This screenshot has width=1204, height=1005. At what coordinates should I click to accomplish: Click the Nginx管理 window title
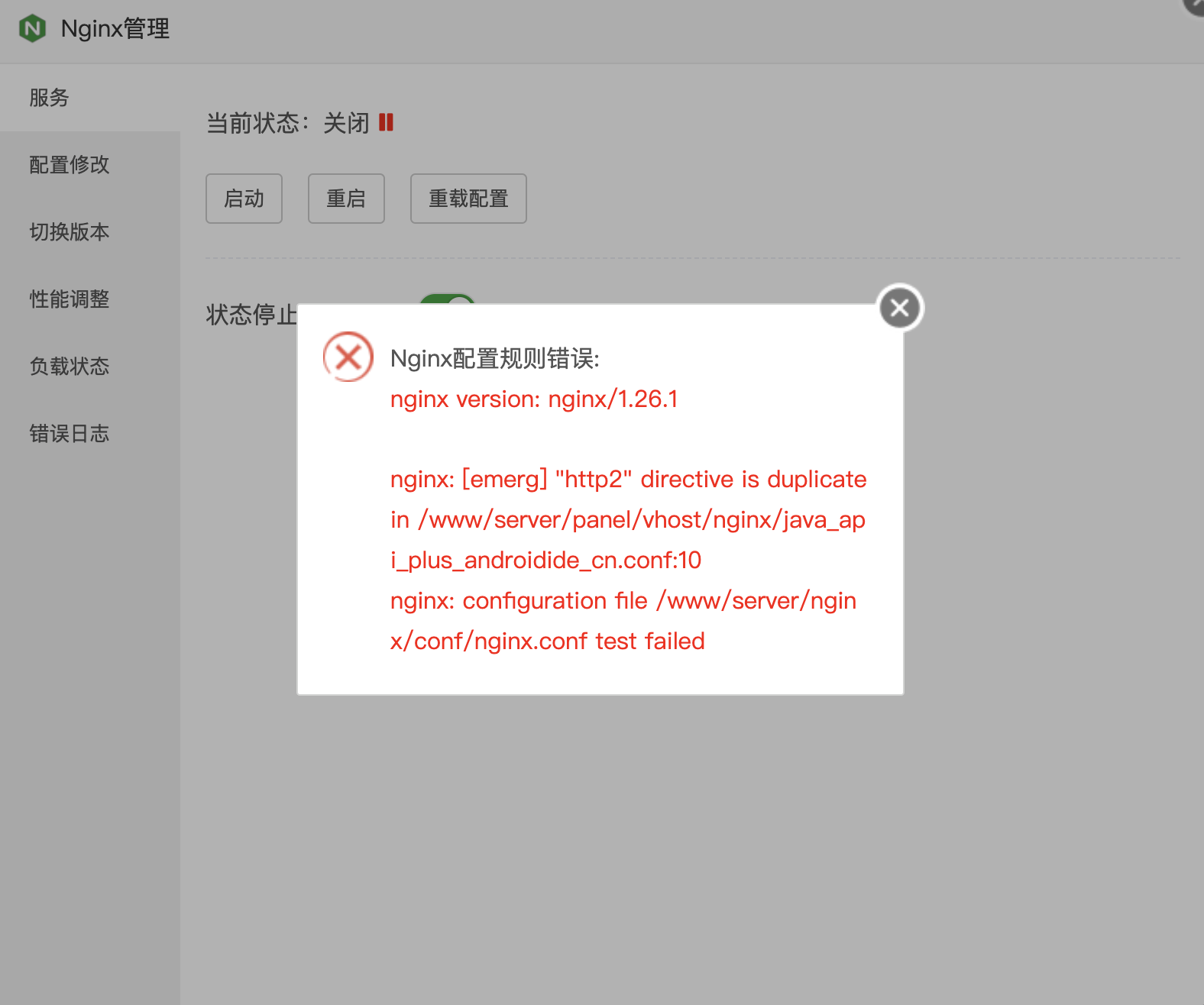coord(115,29)
